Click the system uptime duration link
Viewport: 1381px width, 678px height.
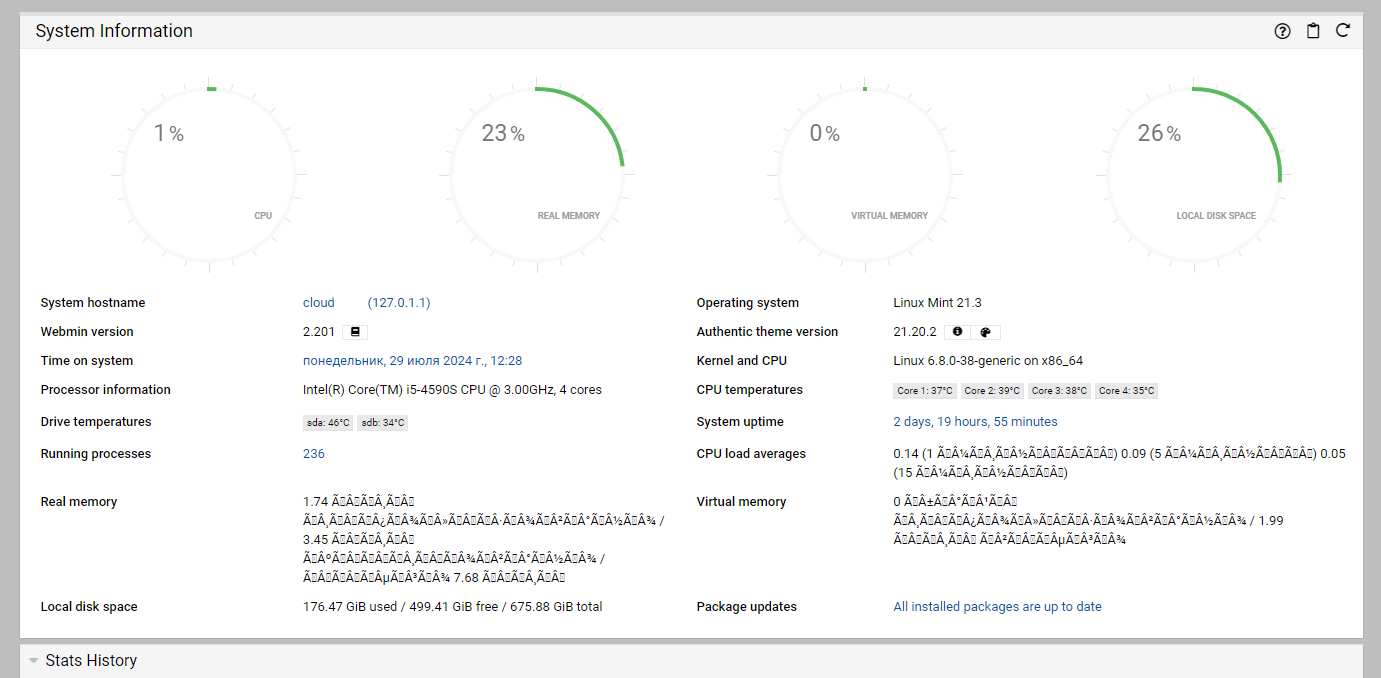coord(975,421)
